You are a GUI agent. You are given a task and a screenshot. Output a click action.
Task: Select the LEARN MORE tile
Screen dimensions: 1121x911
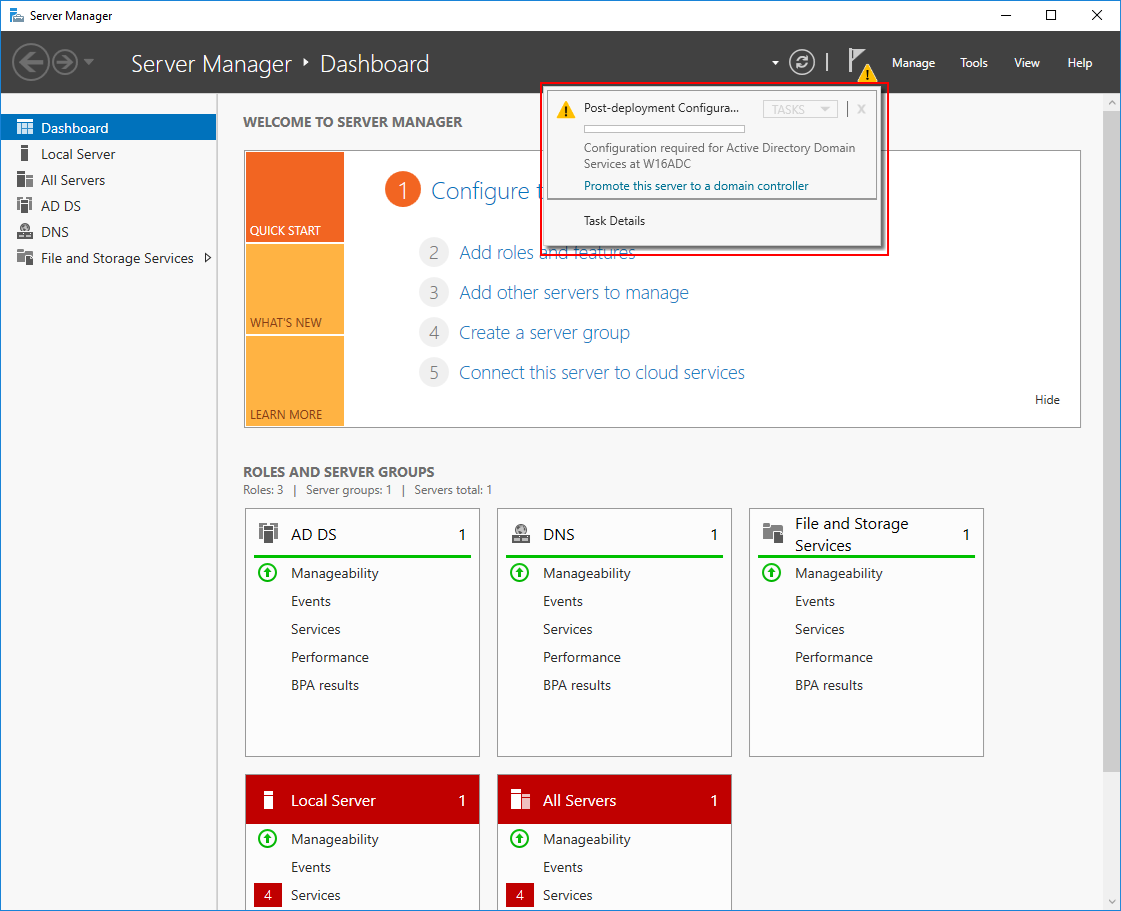coord(295,381)
